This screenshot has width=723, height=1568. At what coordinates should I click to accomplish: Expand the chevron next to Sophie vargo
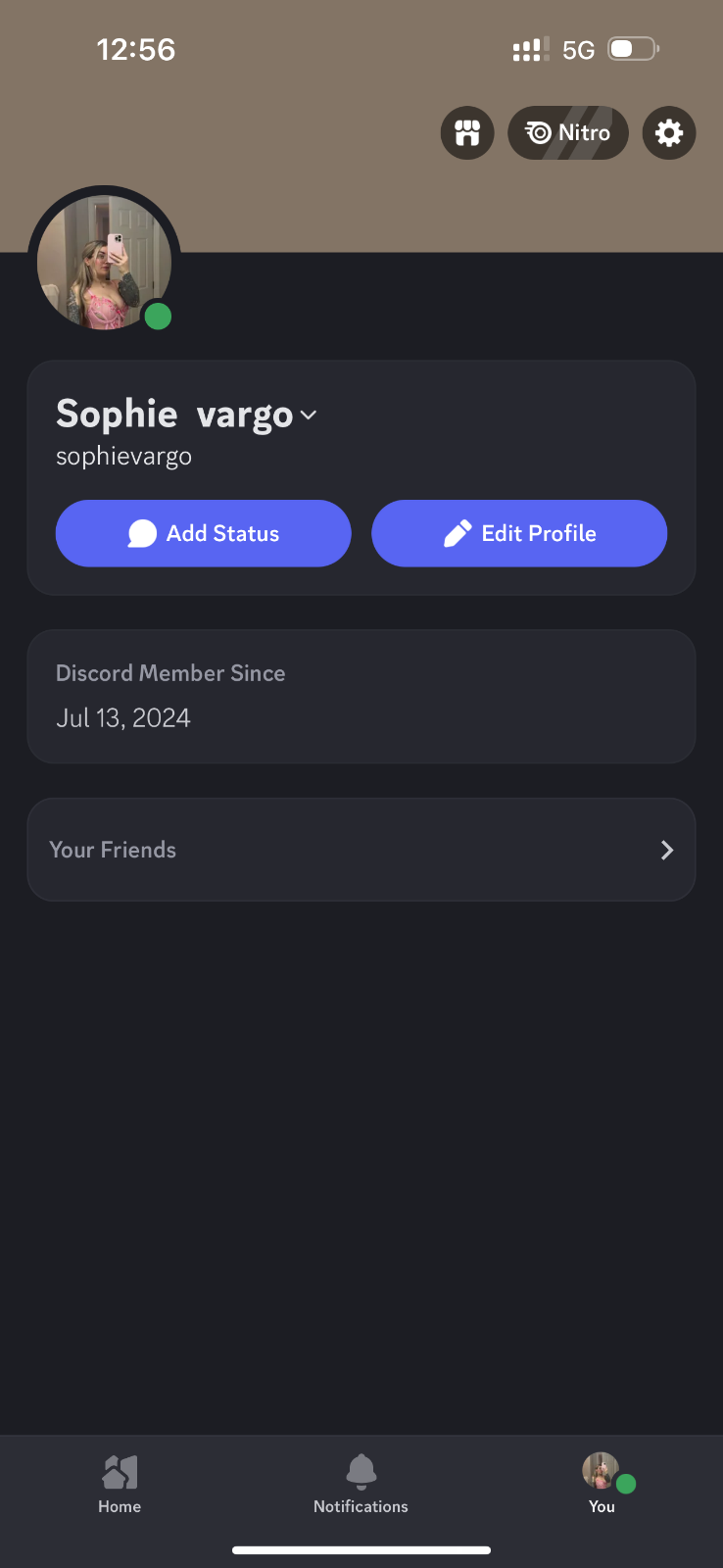309,416
